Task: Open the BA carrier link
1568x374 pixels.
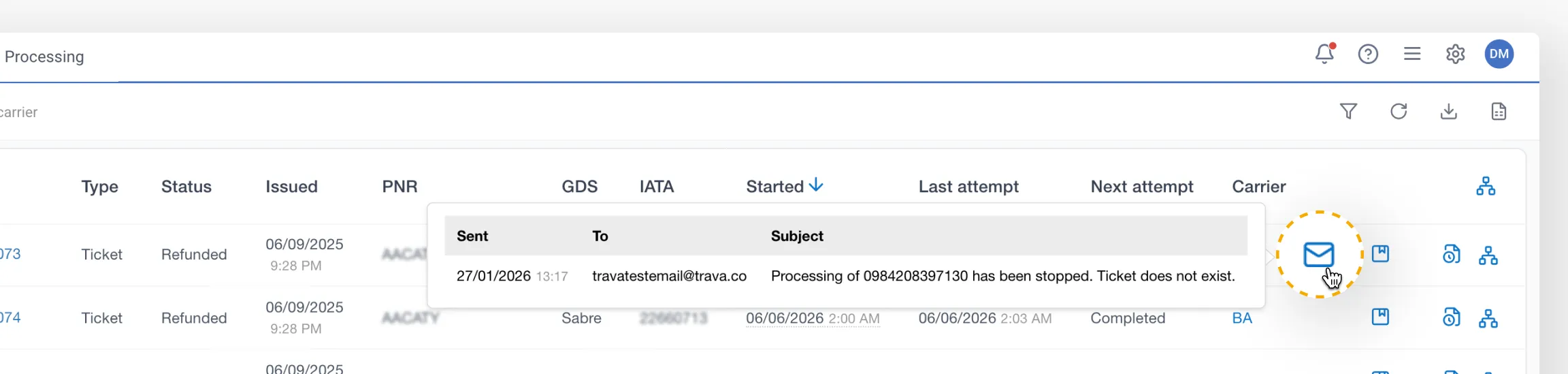Action: [1242, 318]
